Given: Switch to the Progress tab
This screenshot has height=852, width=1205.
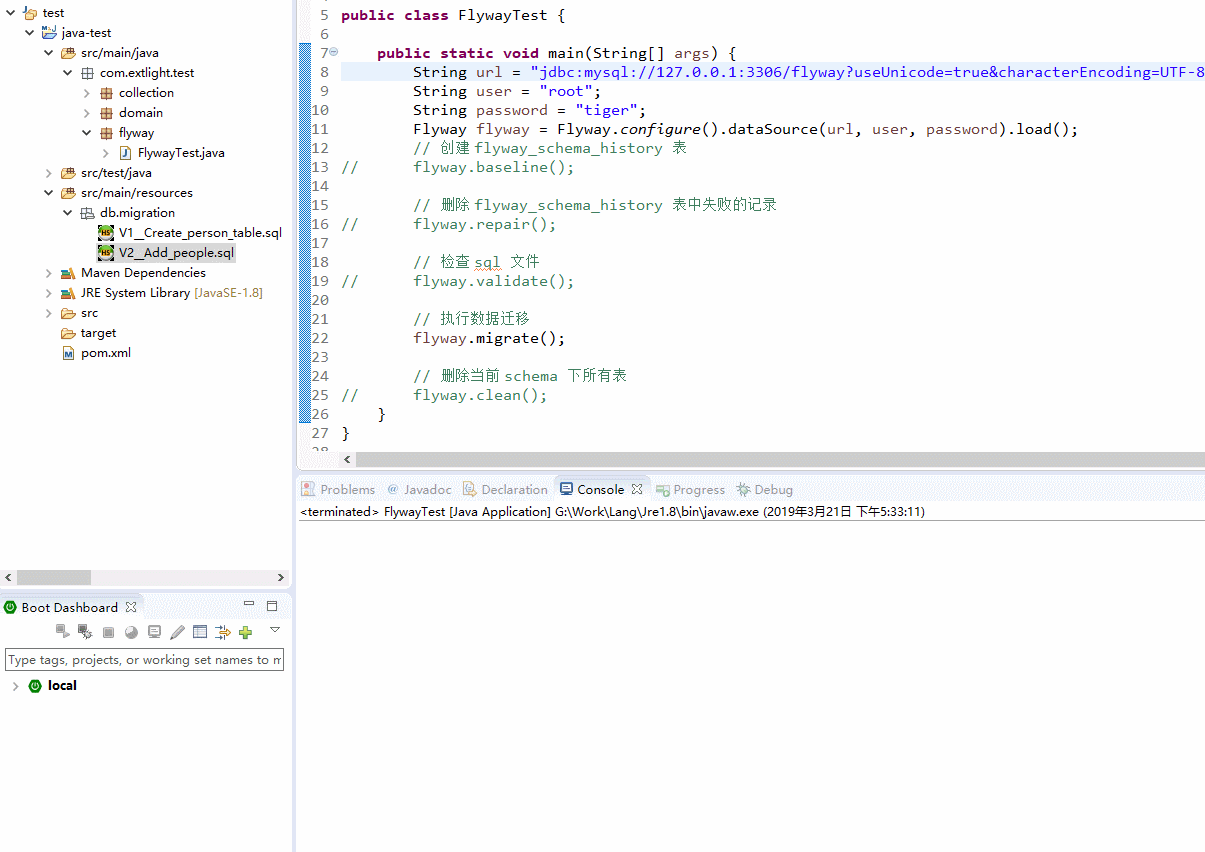Looking at the screenshot, I should (x=690, y=489).
